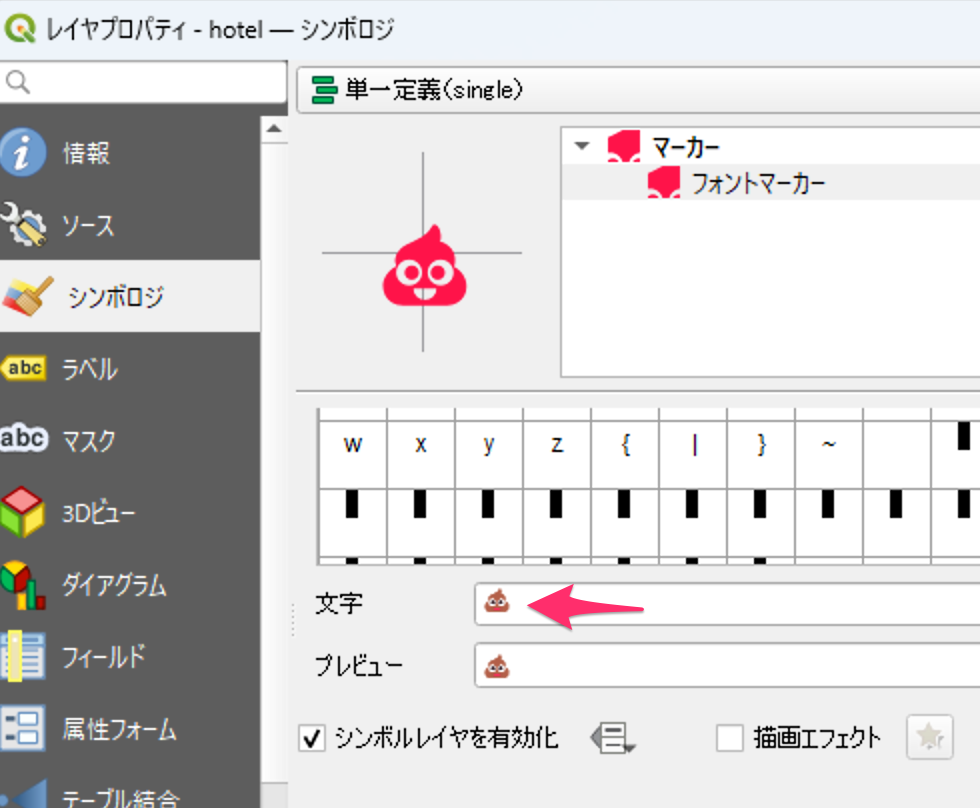Open the ラベル abc label icon

(x=24, y=368)
